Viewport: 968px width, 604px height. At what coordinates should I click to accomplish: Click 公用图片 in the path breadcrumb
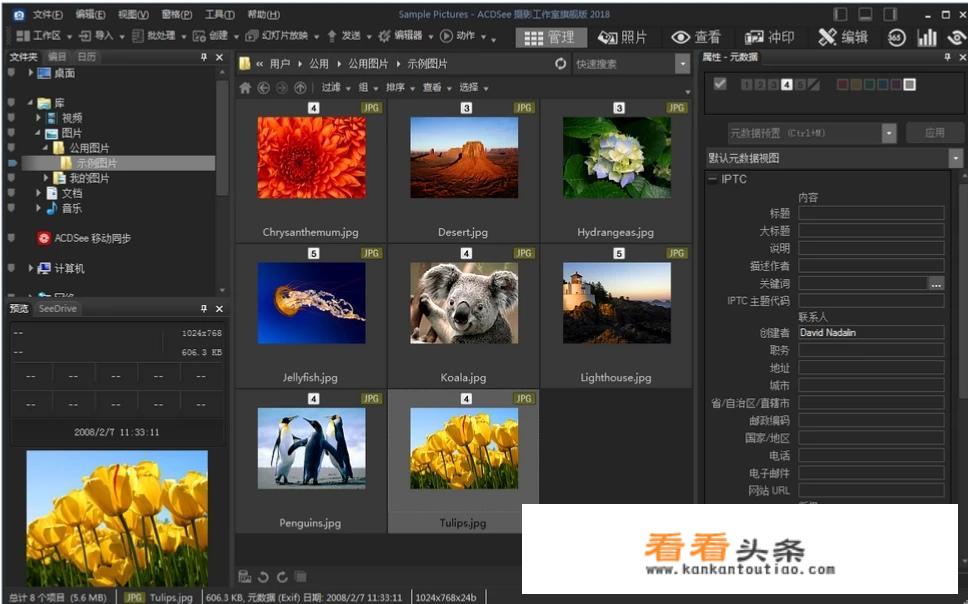(368, 64)
